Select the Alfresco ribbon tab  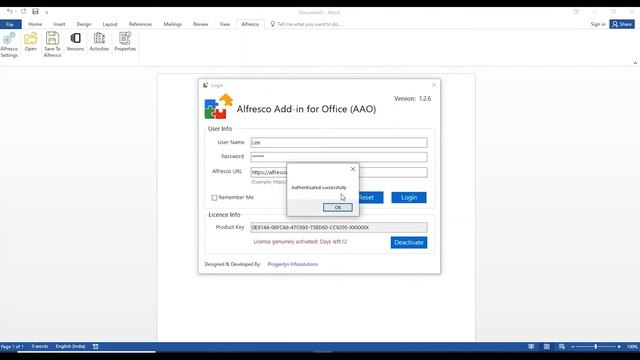(250, 24)
